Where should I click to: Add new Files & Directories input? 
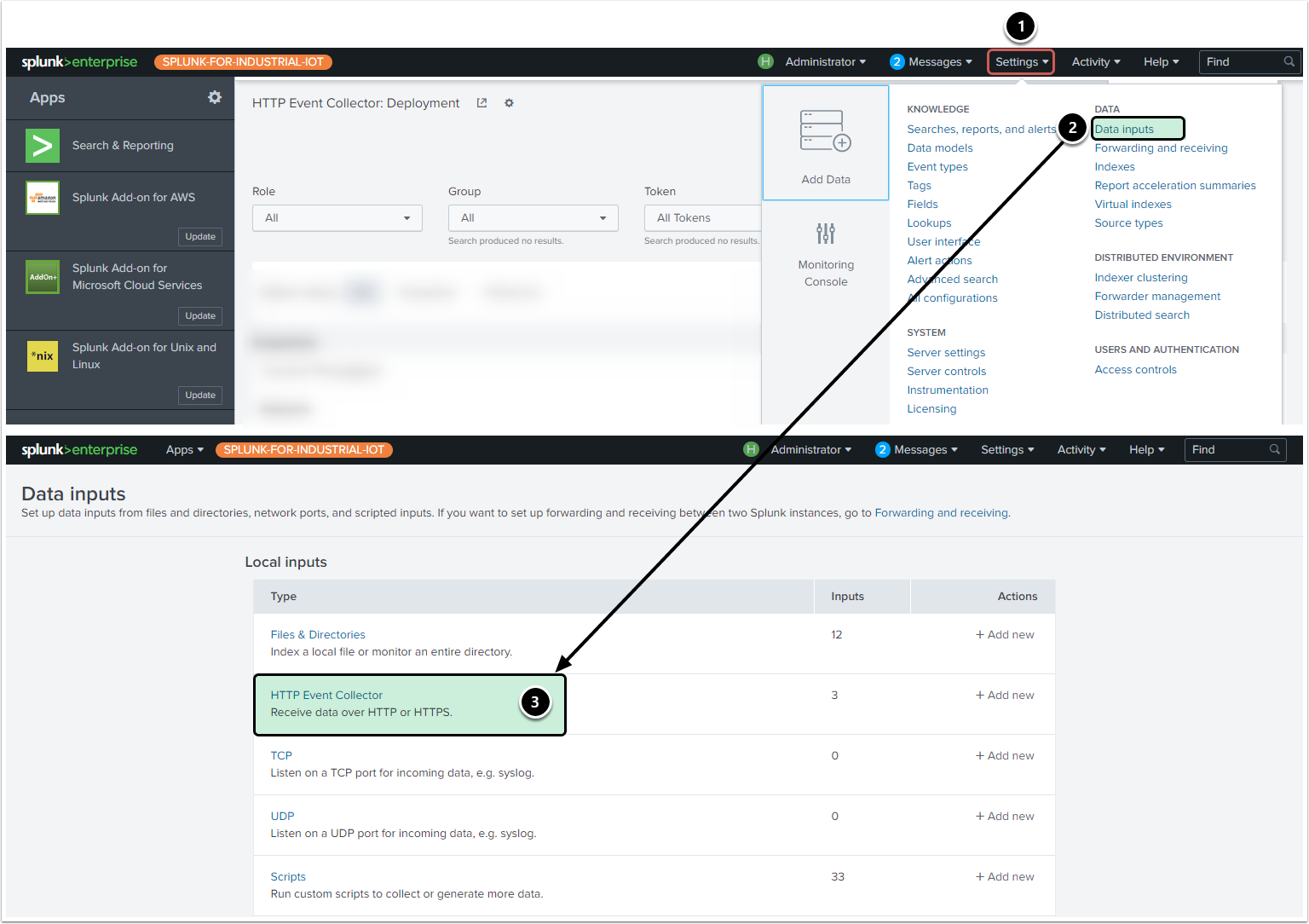1005,635
